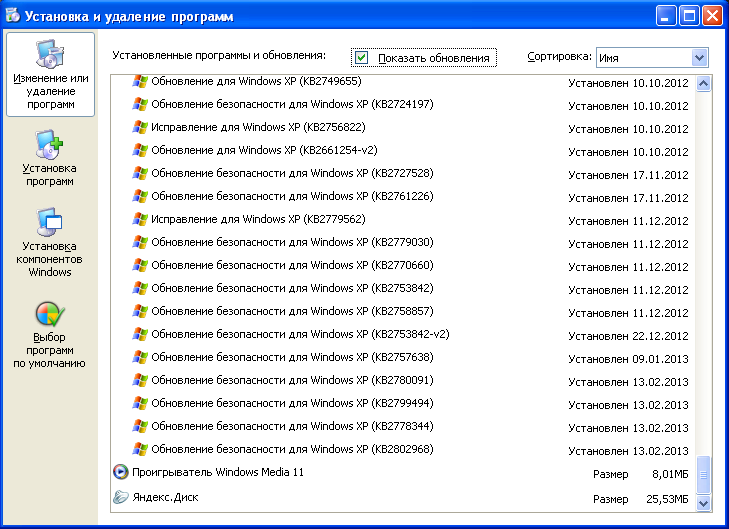Open the Установка программ section
The width and height of the screenshot is (729, 529).
point(49,159)
